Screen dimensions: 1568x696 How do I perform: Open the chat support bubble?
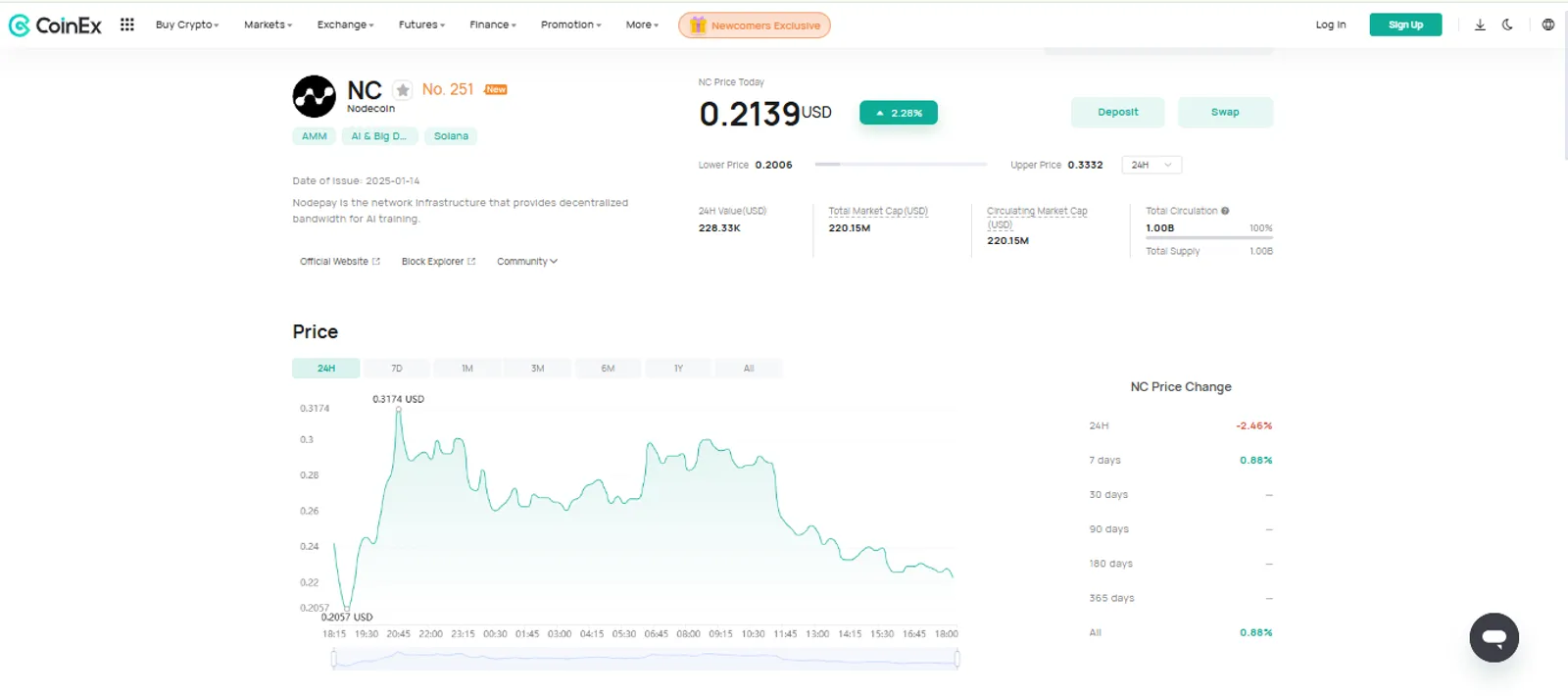point(1494,638)
